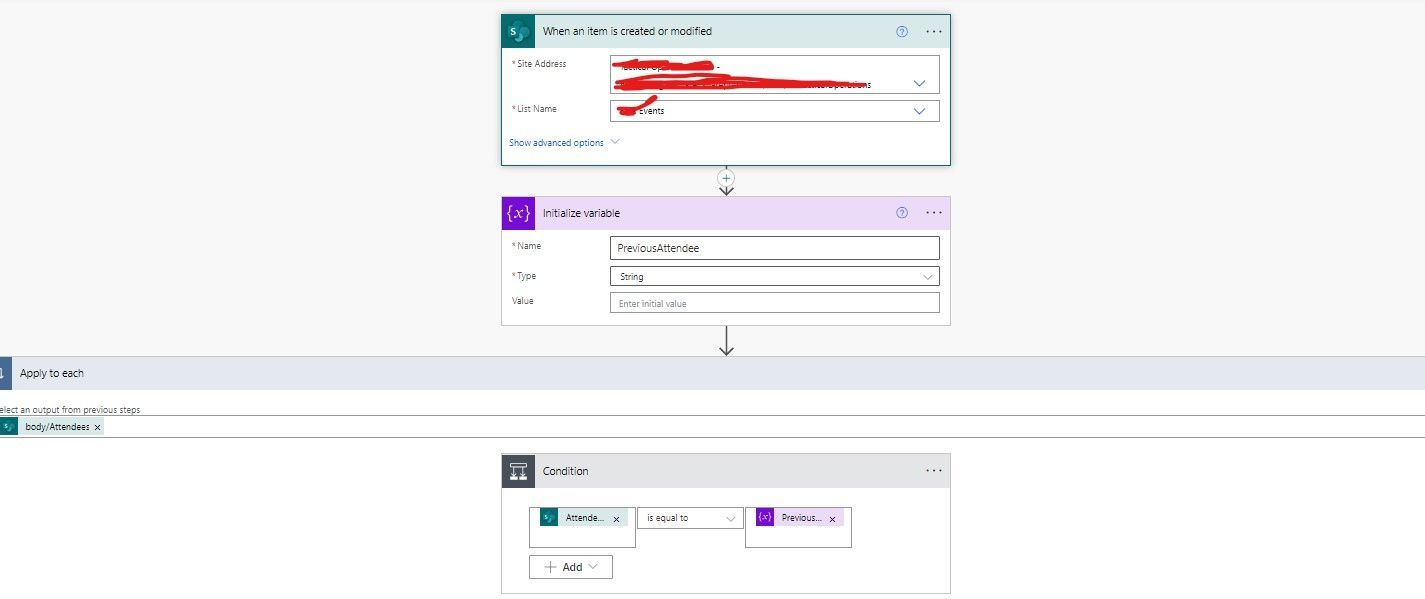Screen dimensions: 1425x599
Task: Open help for 'When an item is created or modified'
Action: point(902,31)
